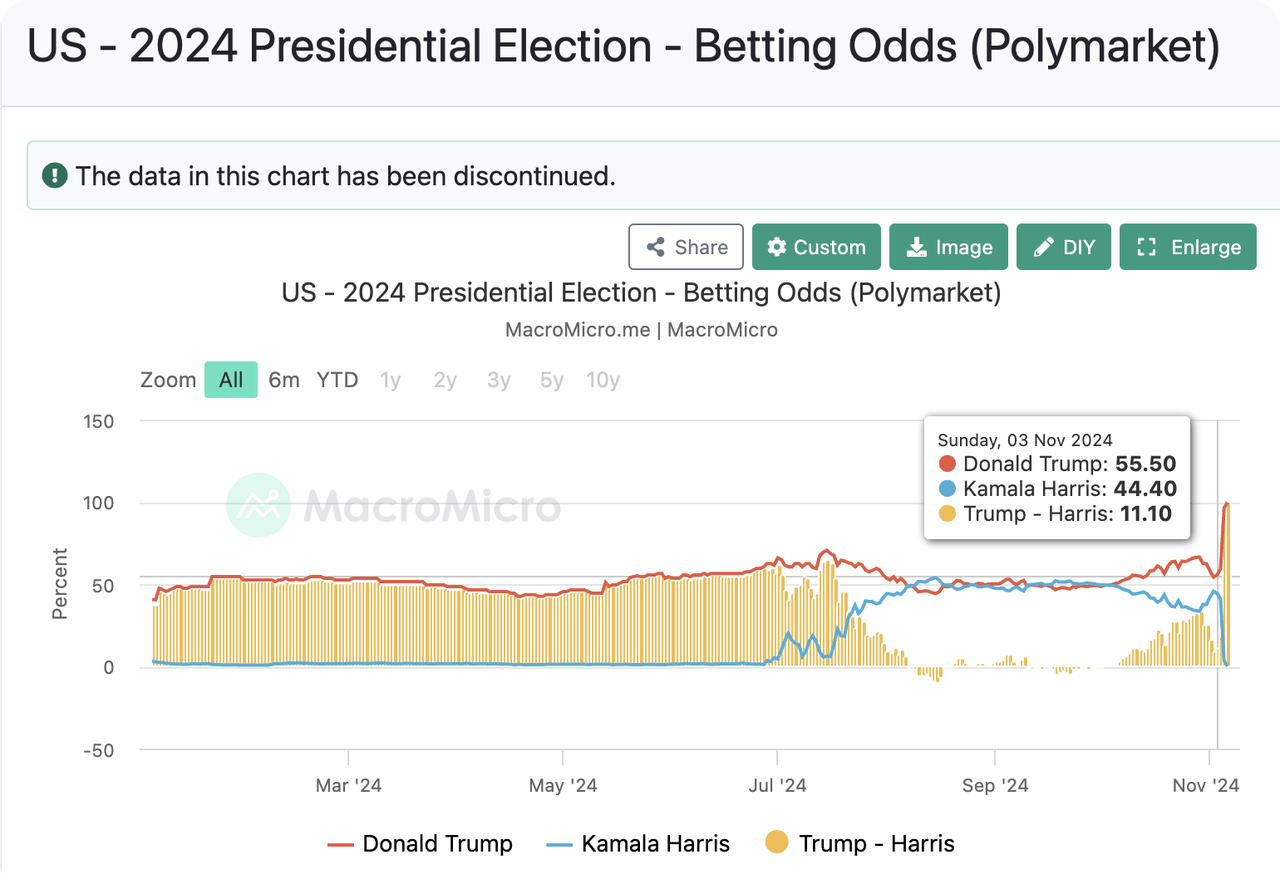
Task: Click the Nov '24 x-axis label
Action: point(1206,786)
